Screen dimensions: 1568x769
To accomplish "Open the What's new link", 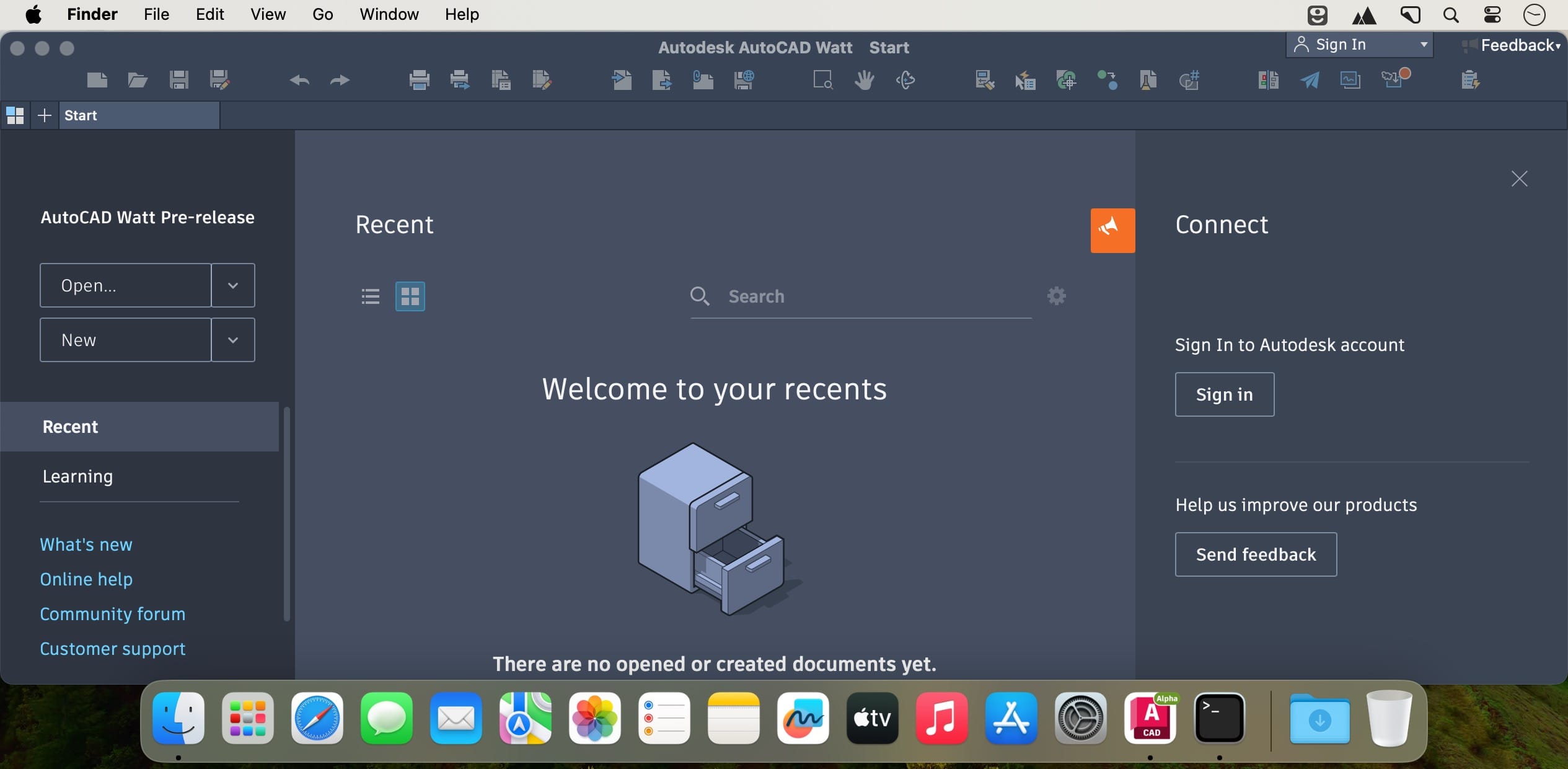I will [86, 545].
